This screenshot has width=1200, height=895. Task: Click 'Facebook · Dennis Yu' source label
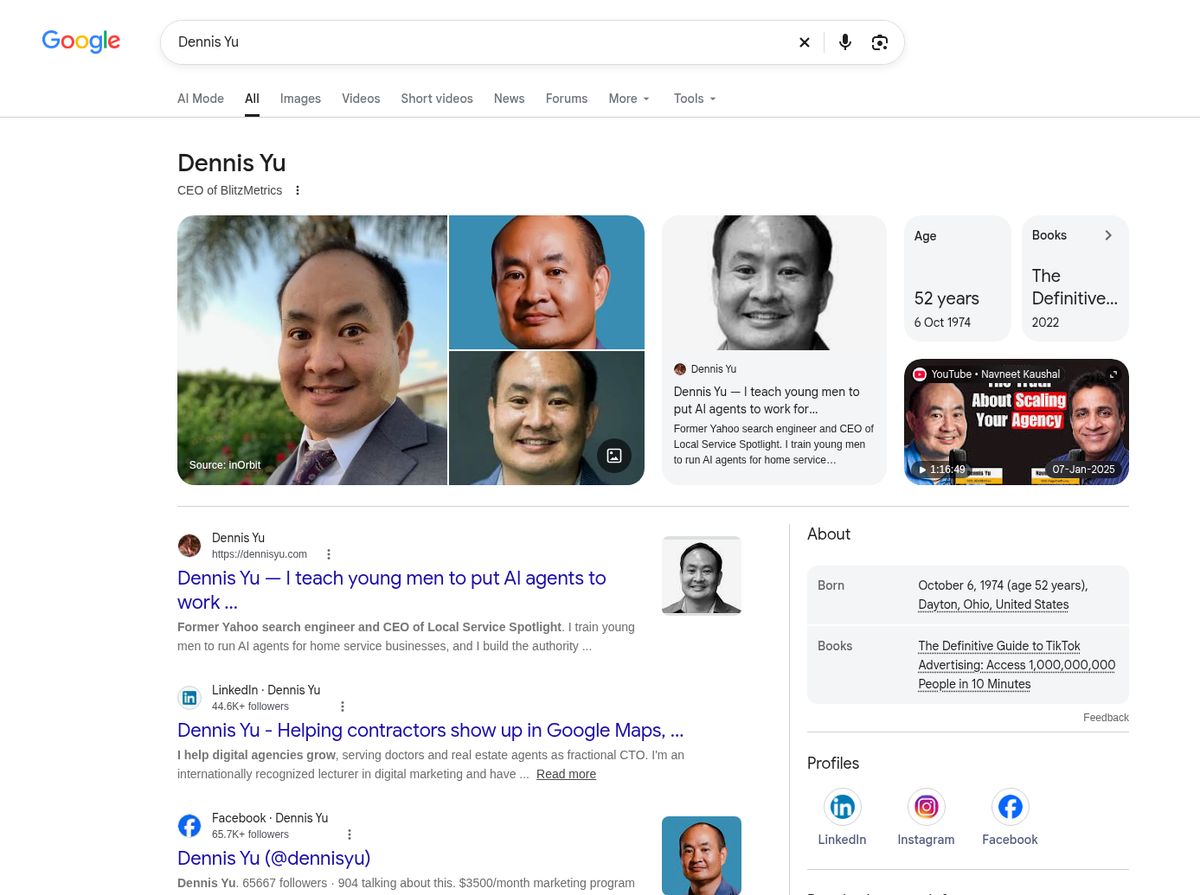click(x=270, y=818)
